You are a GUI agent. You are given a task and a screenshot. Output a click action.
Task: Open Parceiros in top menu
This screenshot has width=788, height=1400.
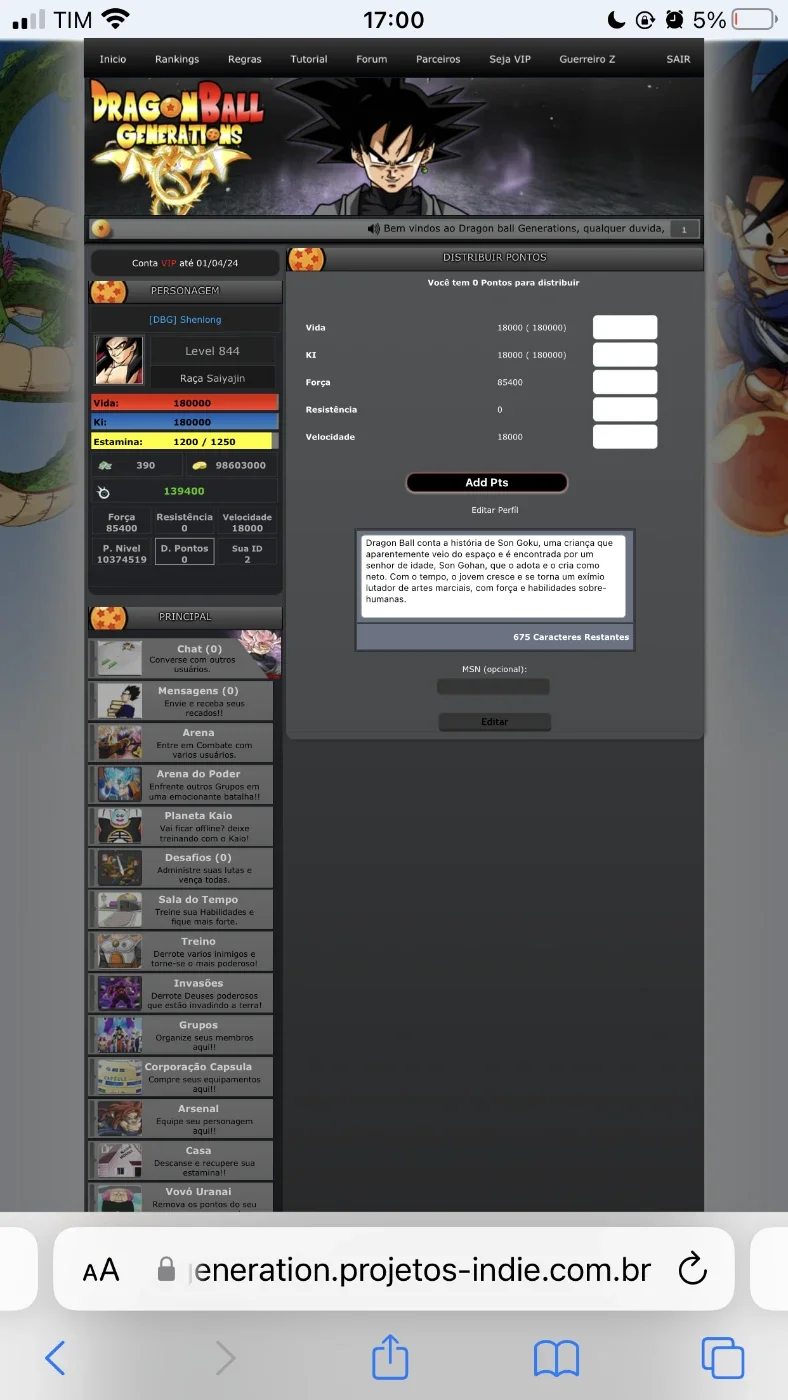click(x=438, y=59)
